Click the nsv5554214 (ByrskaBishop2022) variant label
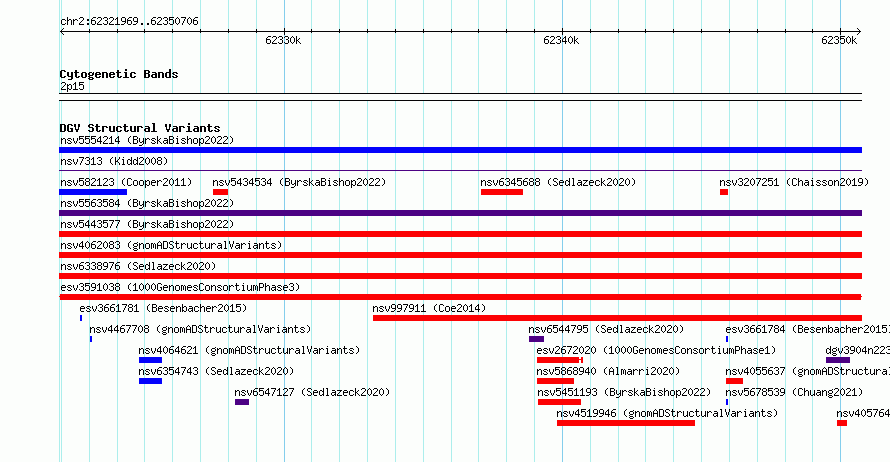The height and width of the screenshot is (462, 890). 147,140
